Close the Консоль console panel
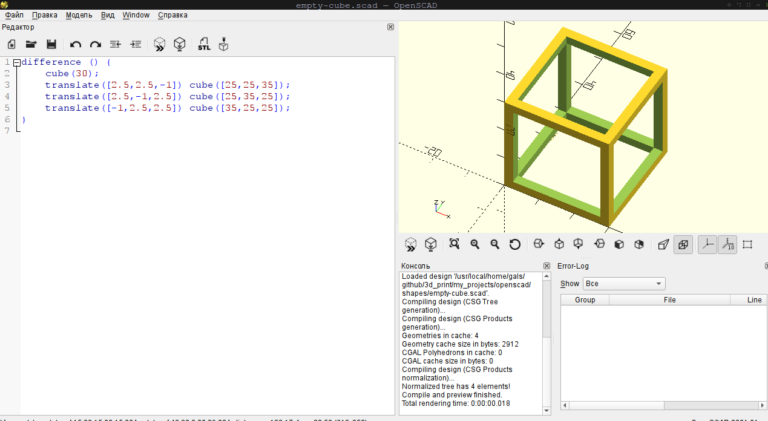This screenshot has height=421, width=768. click(x=547, y=266)
